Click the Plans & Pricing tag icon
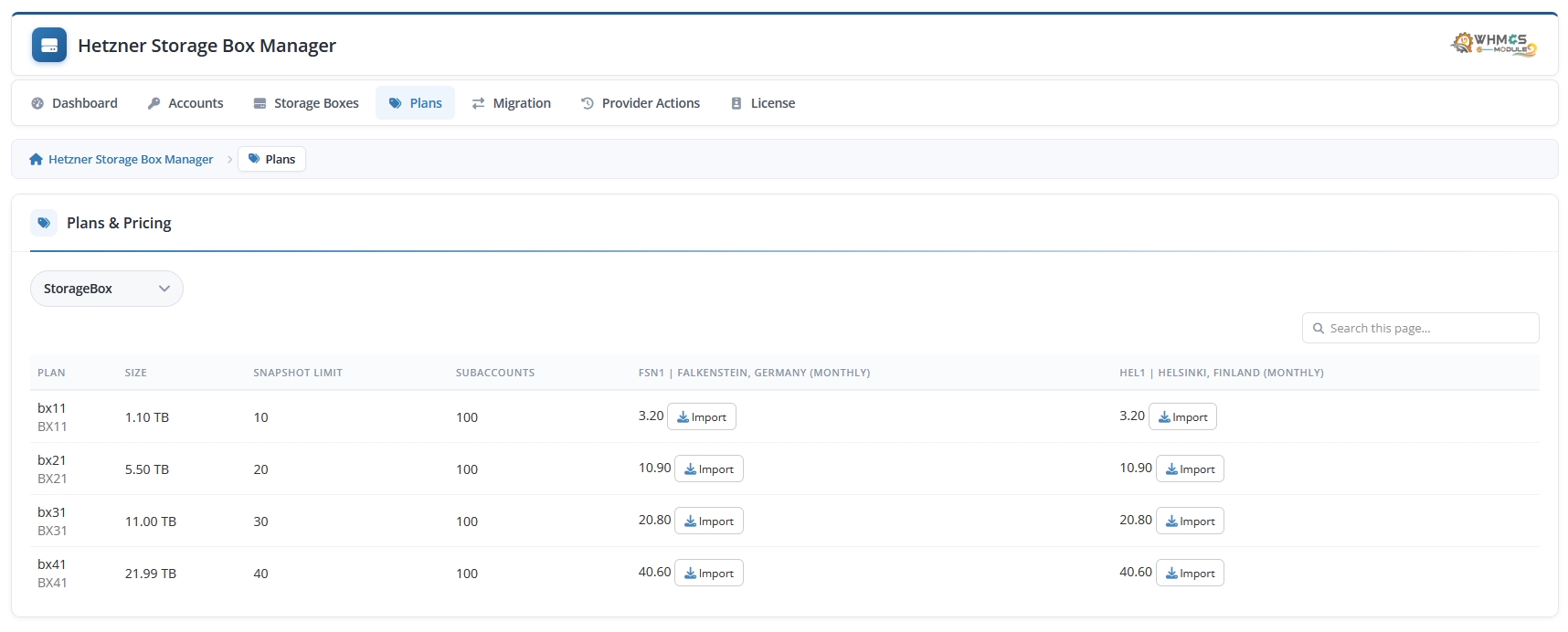Viewport: 1568px width, 632px height. point(44,223)
